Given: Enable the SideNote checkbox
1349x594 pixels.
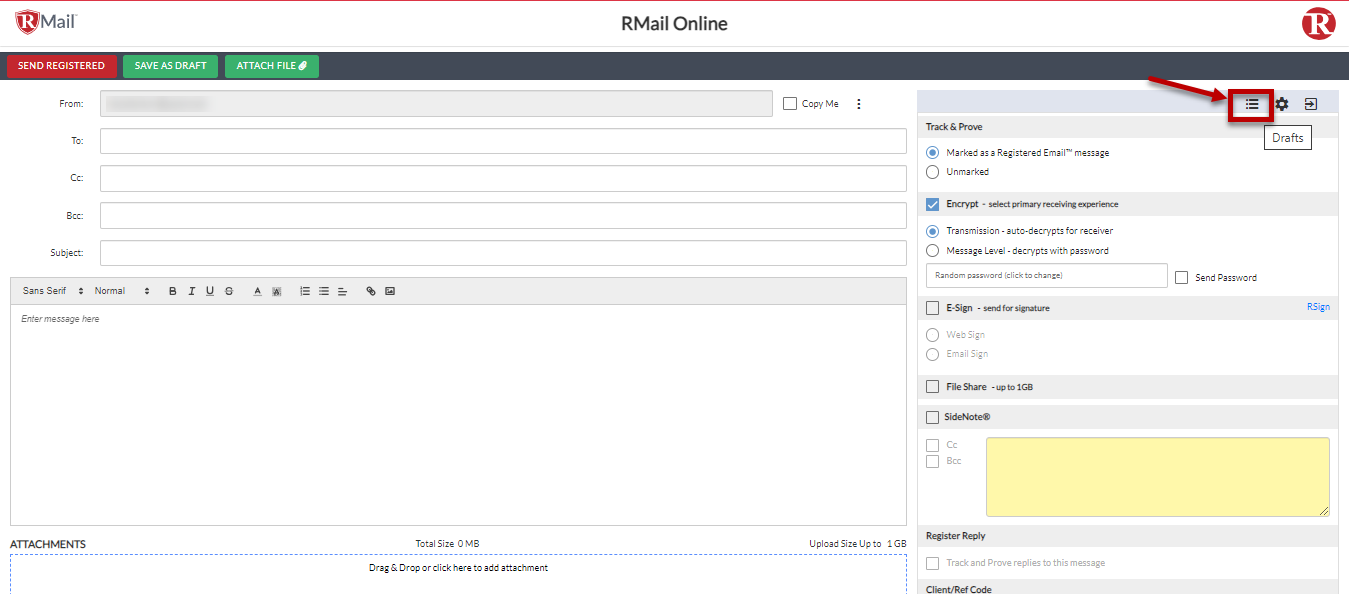Looking at the screenshot, I should click(x=932, y=417).
